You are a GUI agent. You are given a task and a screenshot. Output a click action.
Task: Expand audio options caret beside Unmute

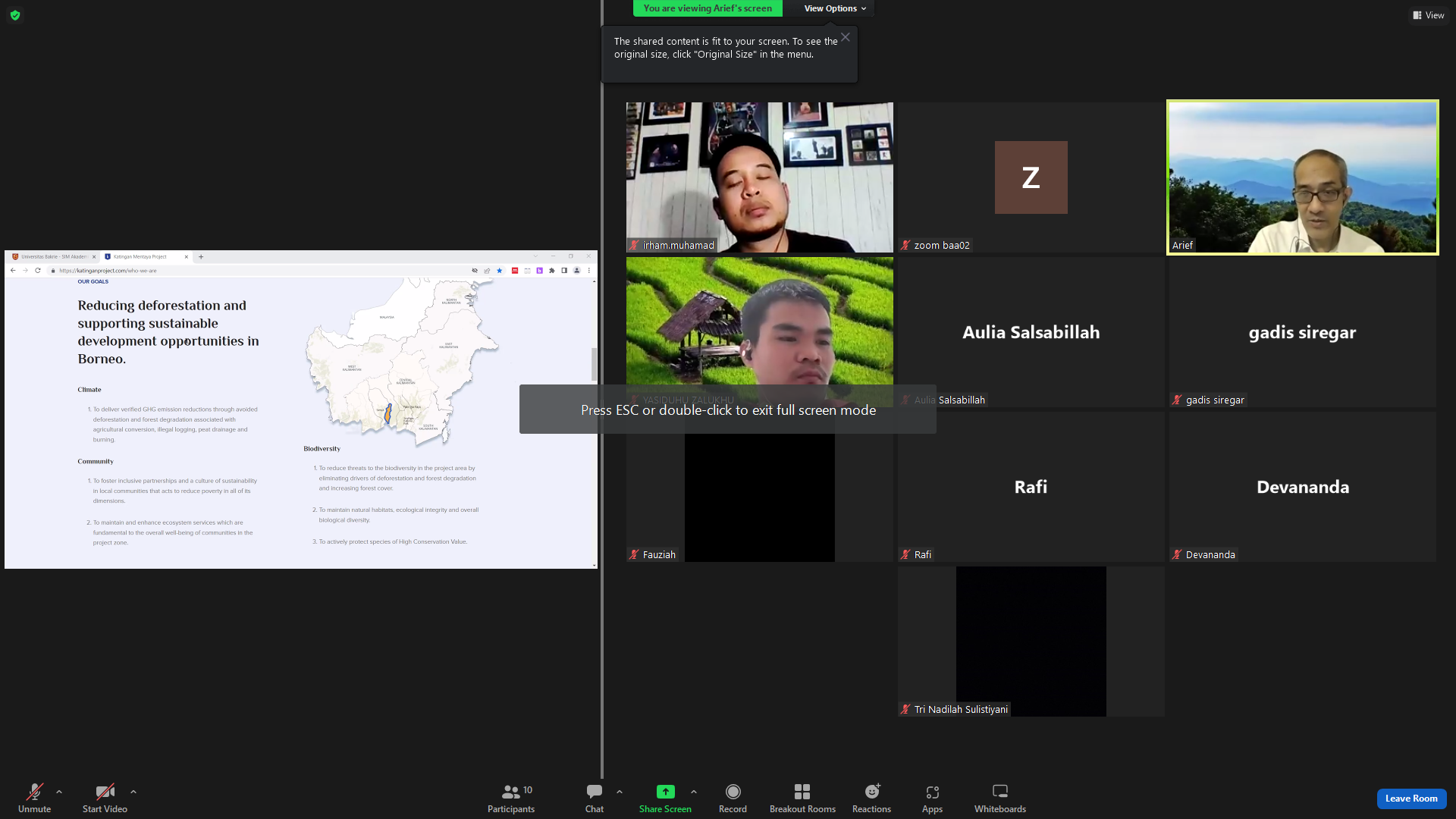pyautogui.click(x=59, y=792)
